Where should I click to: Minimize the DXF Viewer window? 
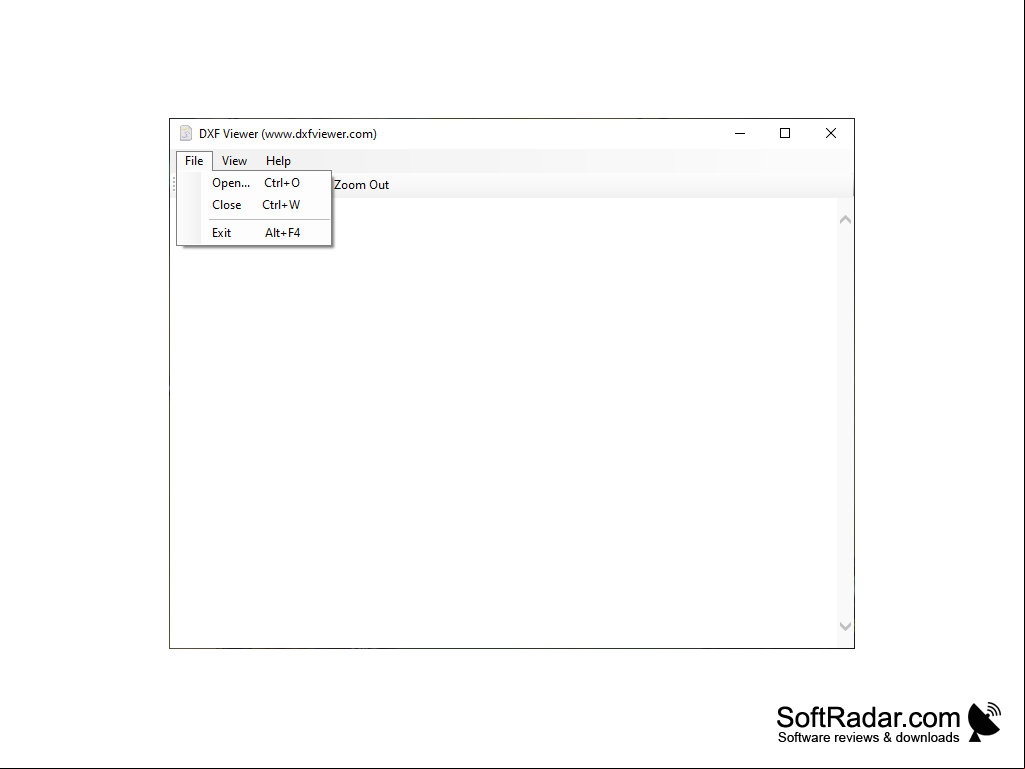(x=740, y=133)
